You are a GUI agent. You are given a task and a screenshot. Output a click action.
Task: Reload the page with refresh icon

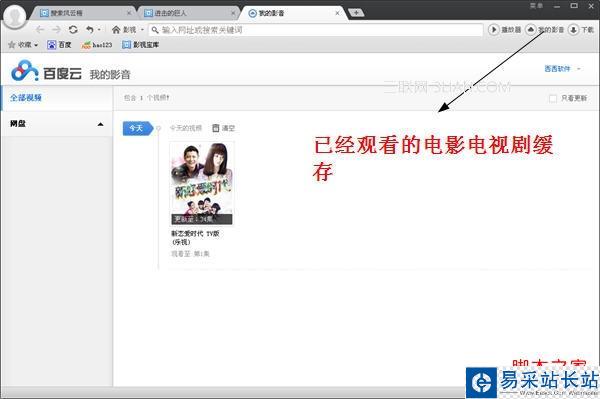point(73,29)
